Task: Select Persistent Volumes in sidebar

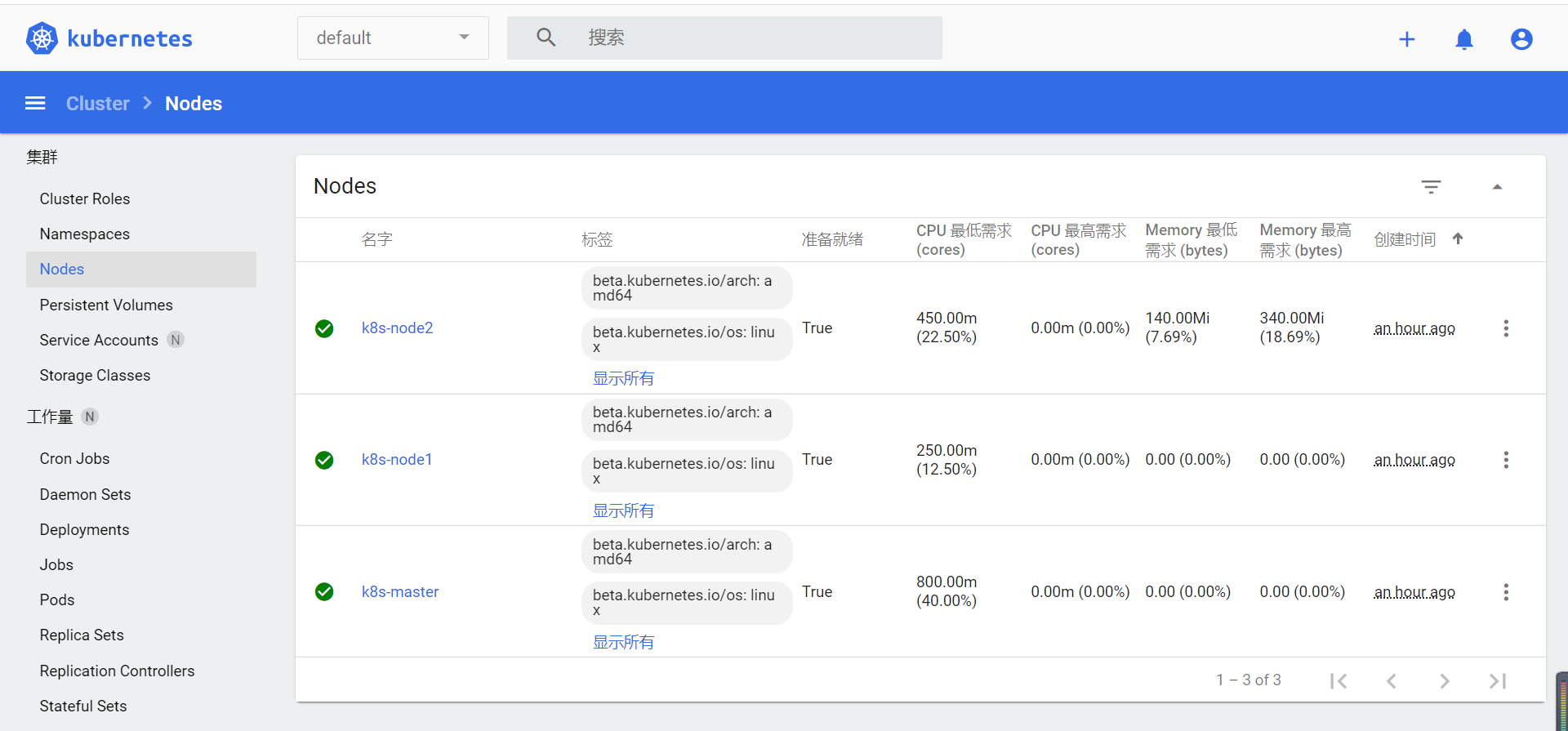Action: (x=106, y=305)
